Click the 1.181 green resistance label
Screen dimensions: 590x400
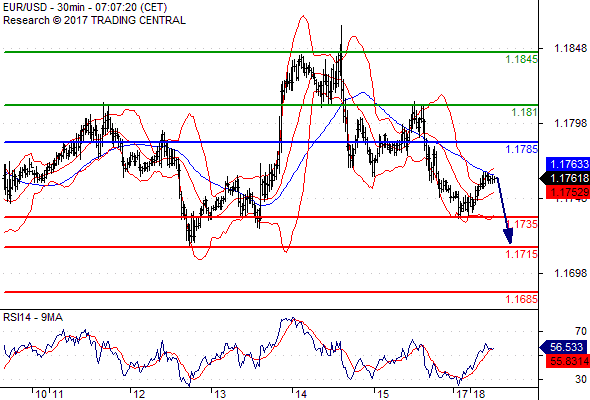524,112
